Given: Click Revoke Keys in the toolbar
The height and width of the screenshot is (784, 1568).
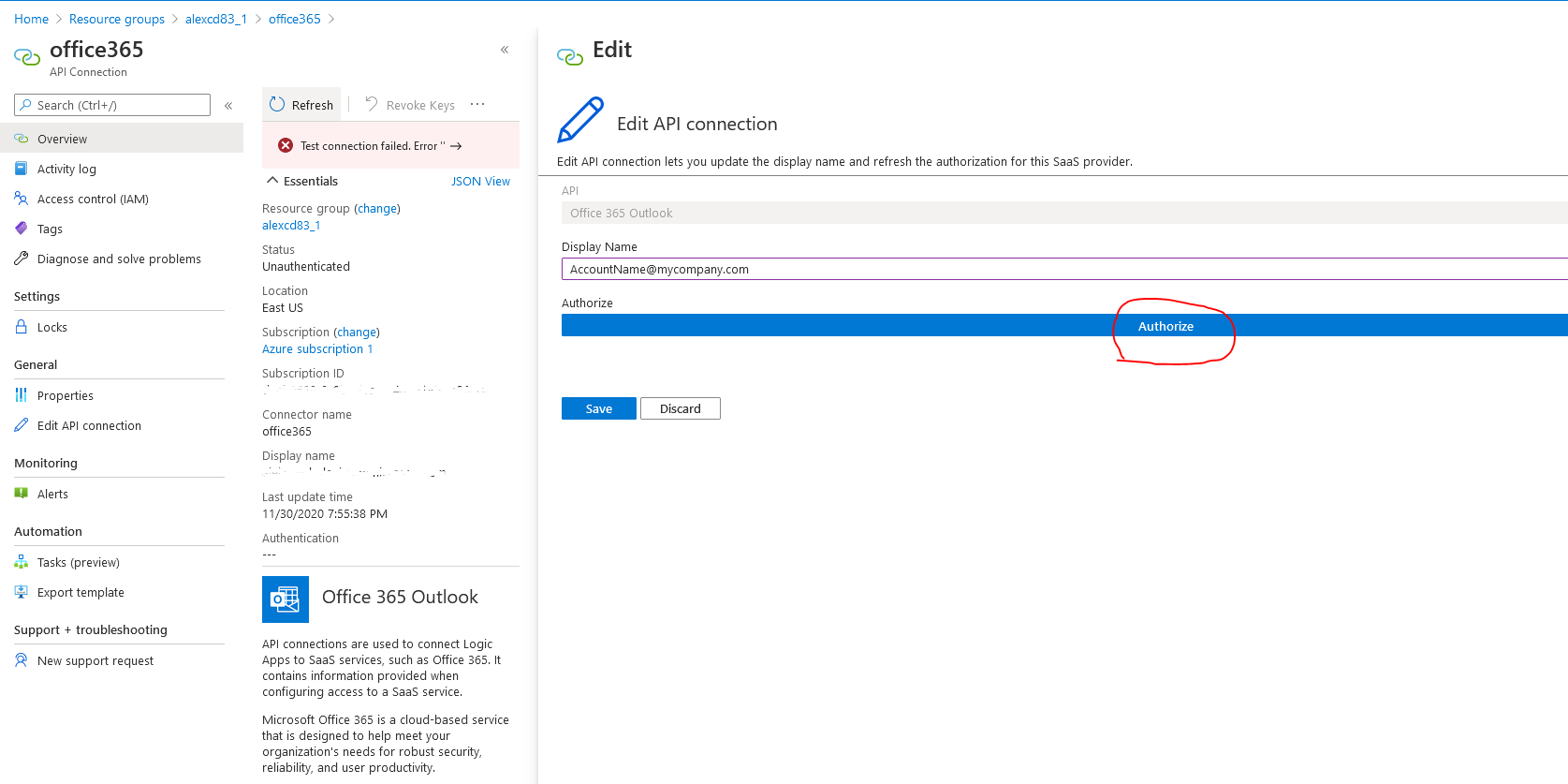Looking at the screenshot, I should 410,105.
